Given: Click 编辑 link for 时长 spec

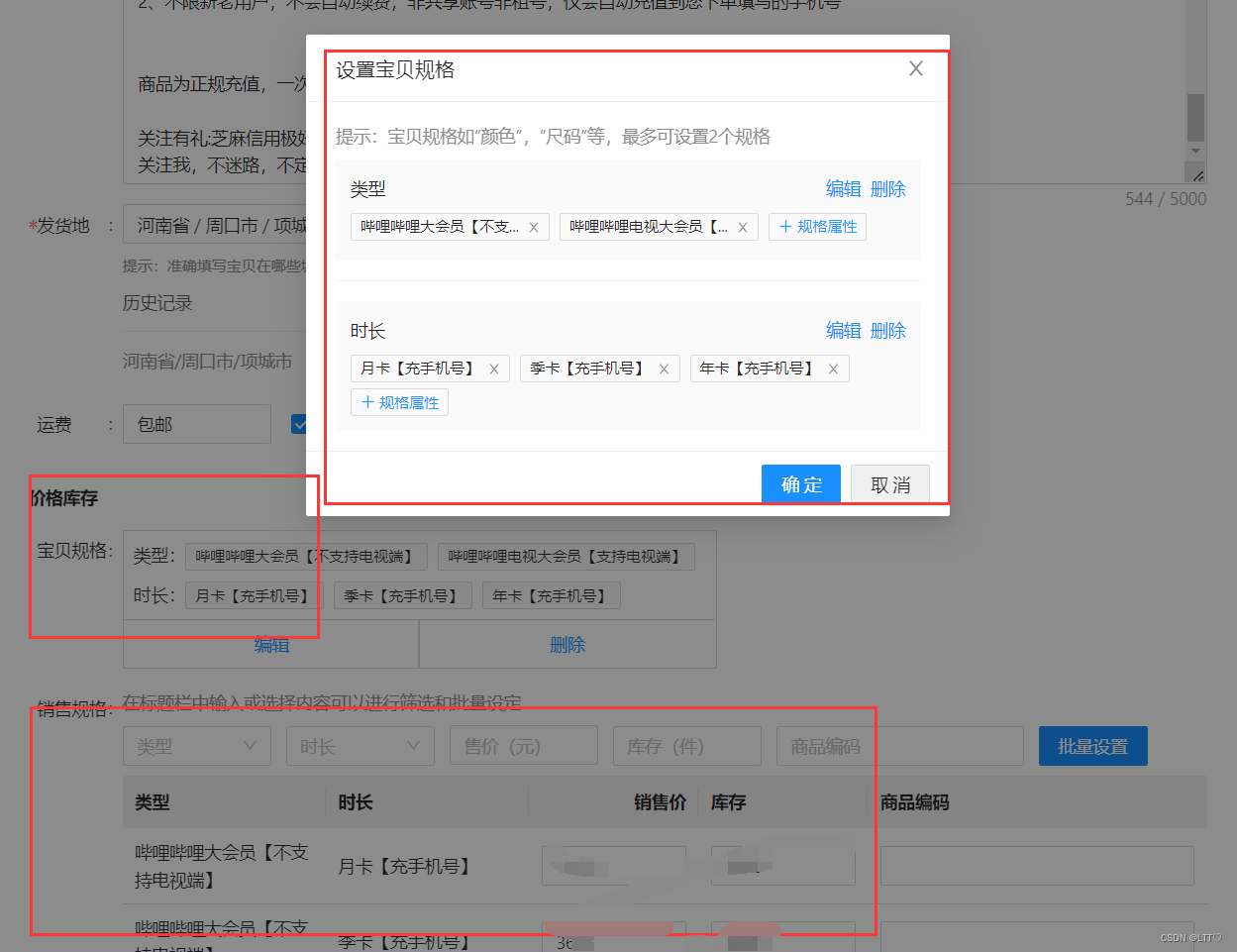Looking at the screenshot, I should (x=844, y=330).
